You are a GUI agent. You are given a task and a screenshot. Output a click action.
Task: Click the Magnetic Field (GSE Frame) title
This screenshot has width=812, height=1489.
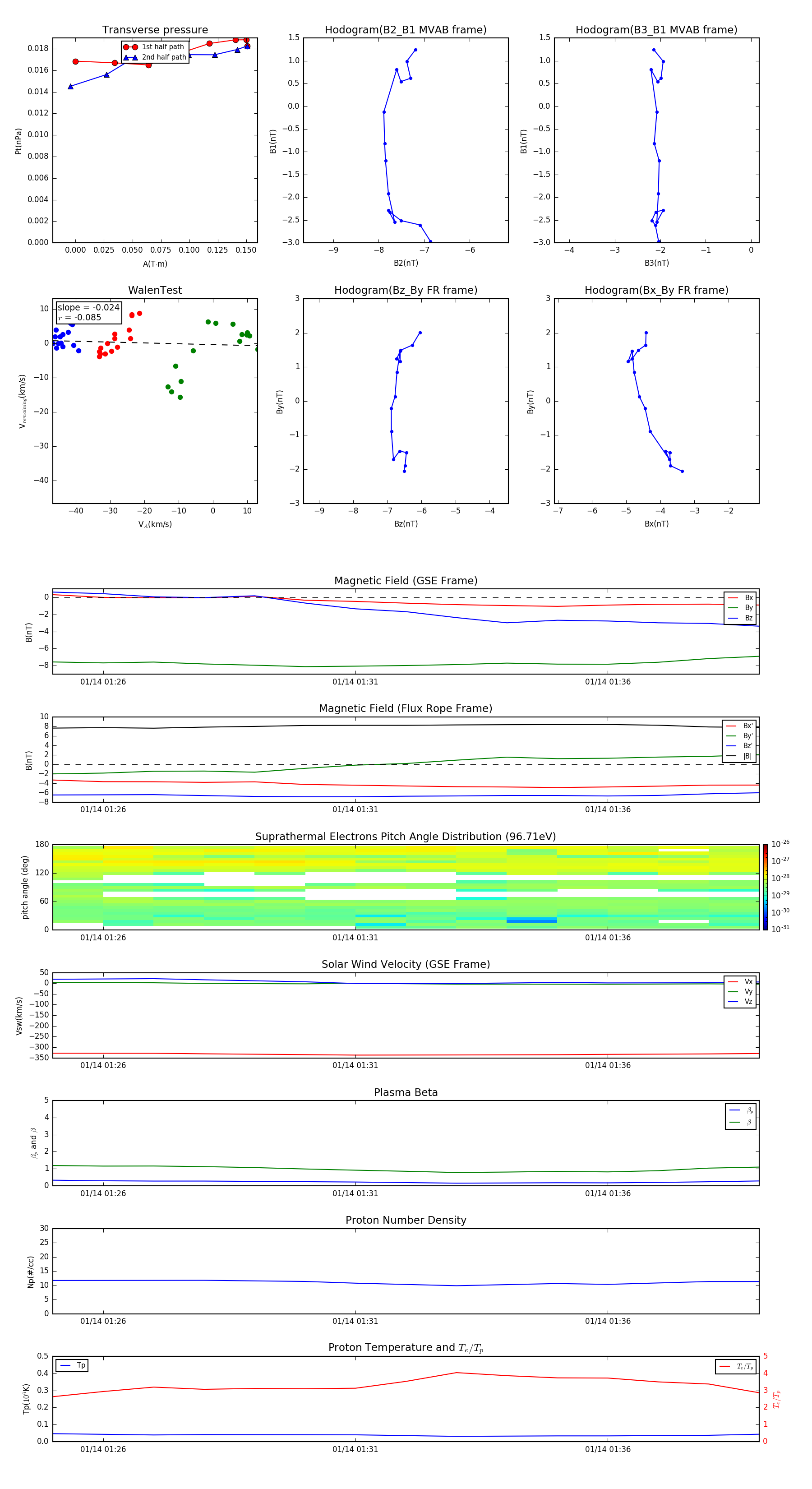coord(406,581)
